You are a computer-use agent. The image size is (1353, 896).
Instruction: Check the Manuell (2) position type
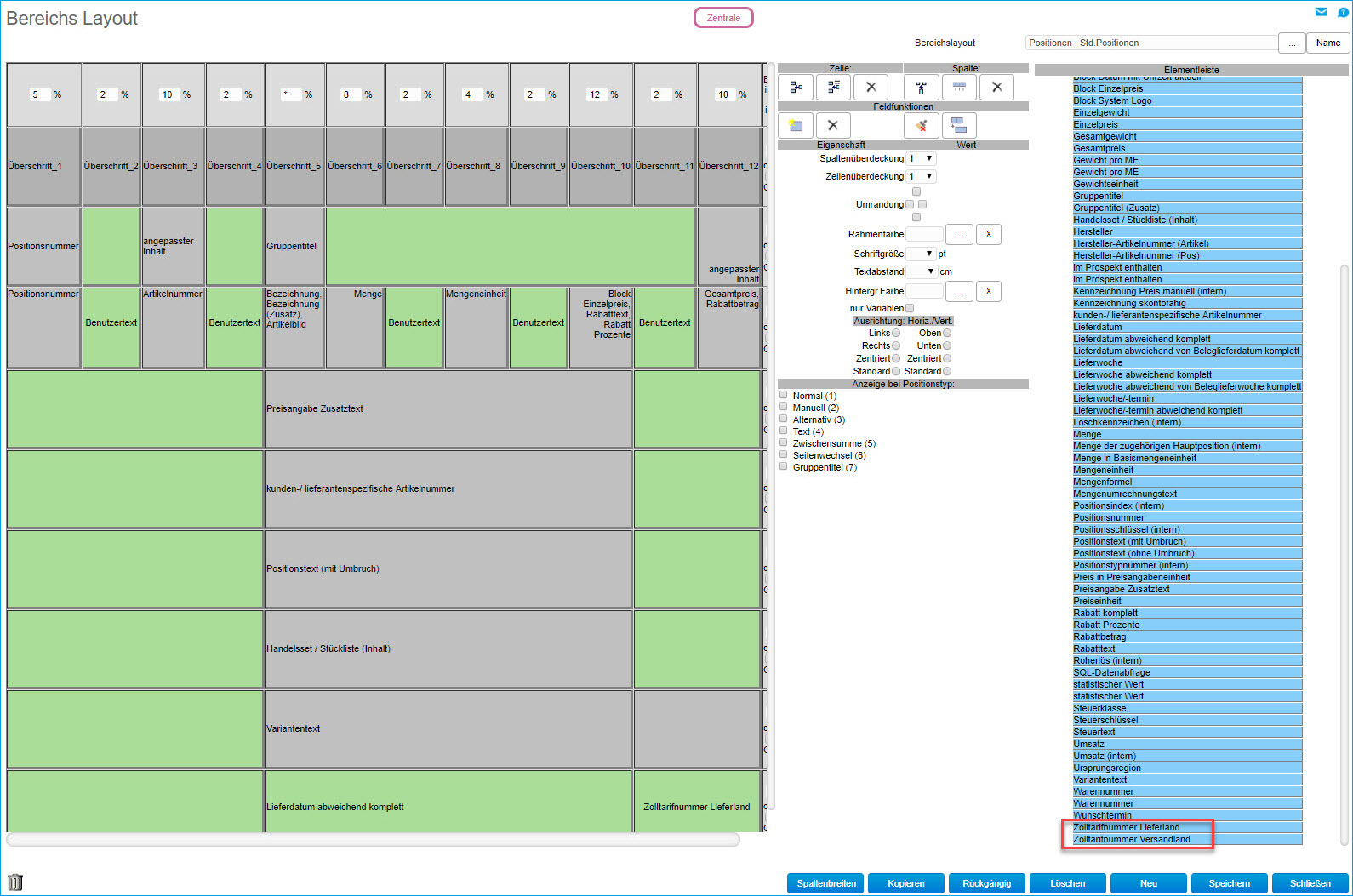(784, 407)
